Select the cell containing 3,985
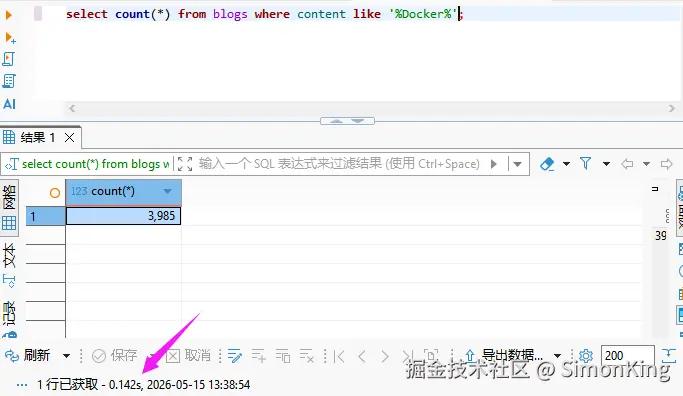The height and width of the screenshot is (396, 683). point(123,216)
